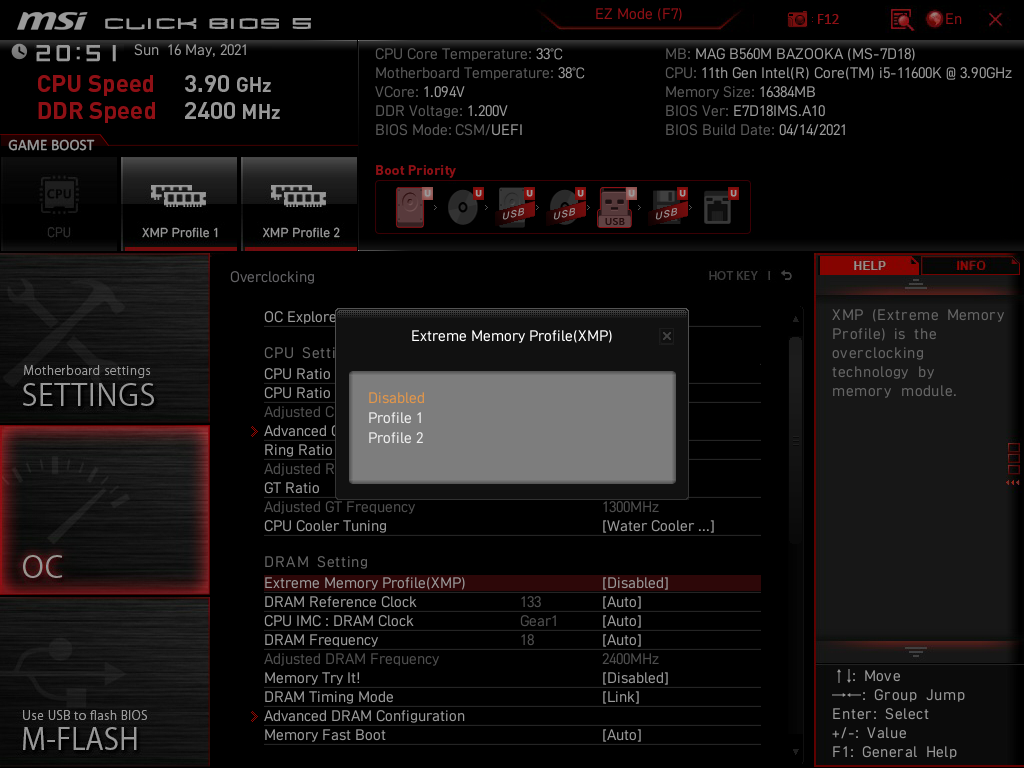The height and width of the screenshot is (768, 1024).
Task: Click the scrollbar down arrow
Action: pos(795,752)
